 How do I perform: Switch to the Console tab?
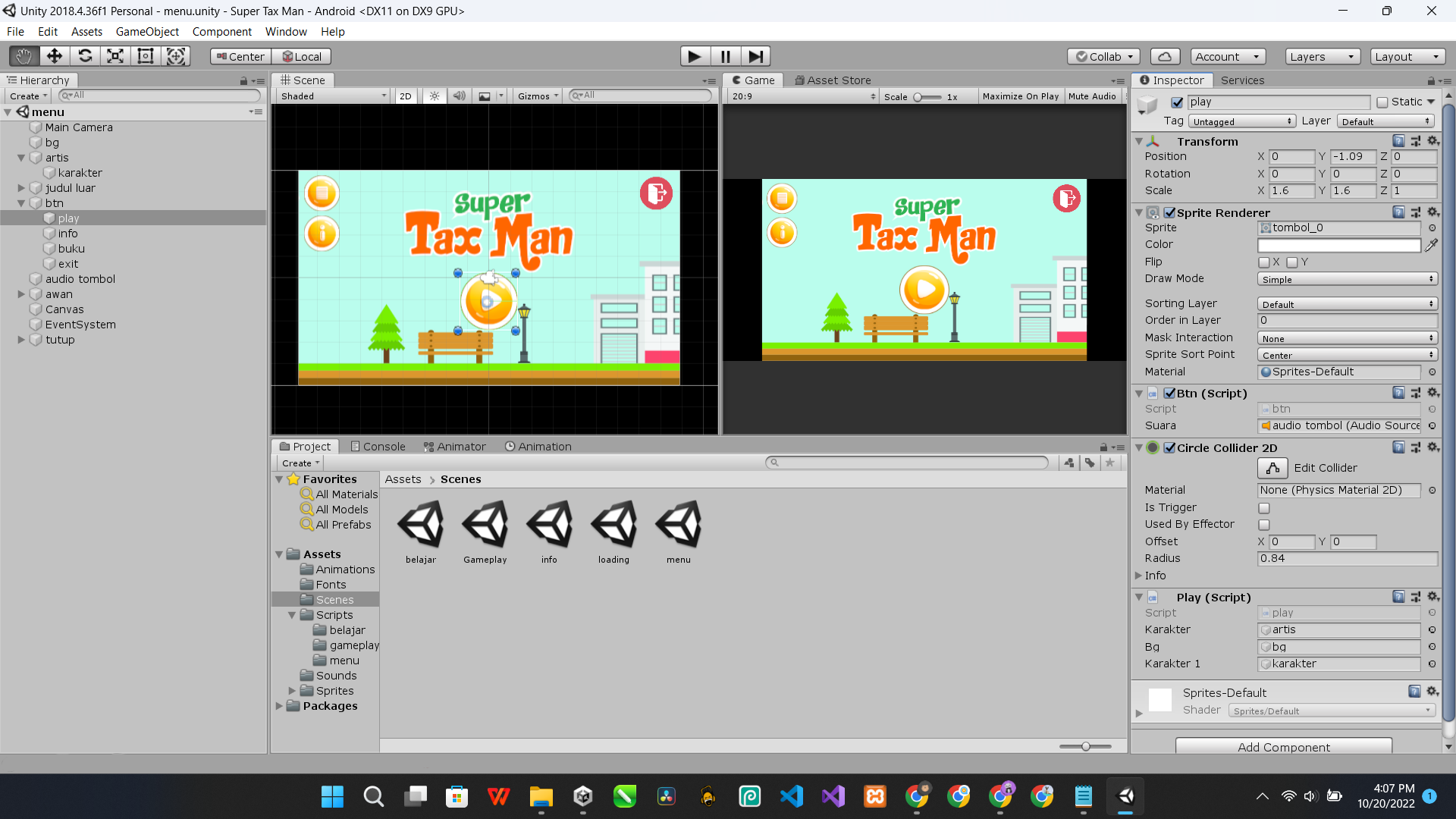pos(378,447)
